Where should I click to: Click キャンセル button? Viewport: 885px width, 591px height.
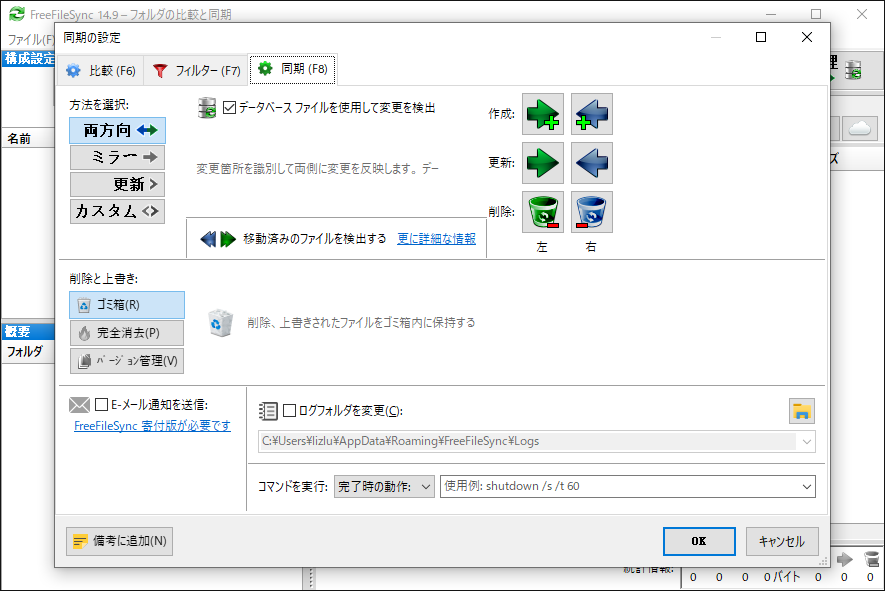click(782, 541)
